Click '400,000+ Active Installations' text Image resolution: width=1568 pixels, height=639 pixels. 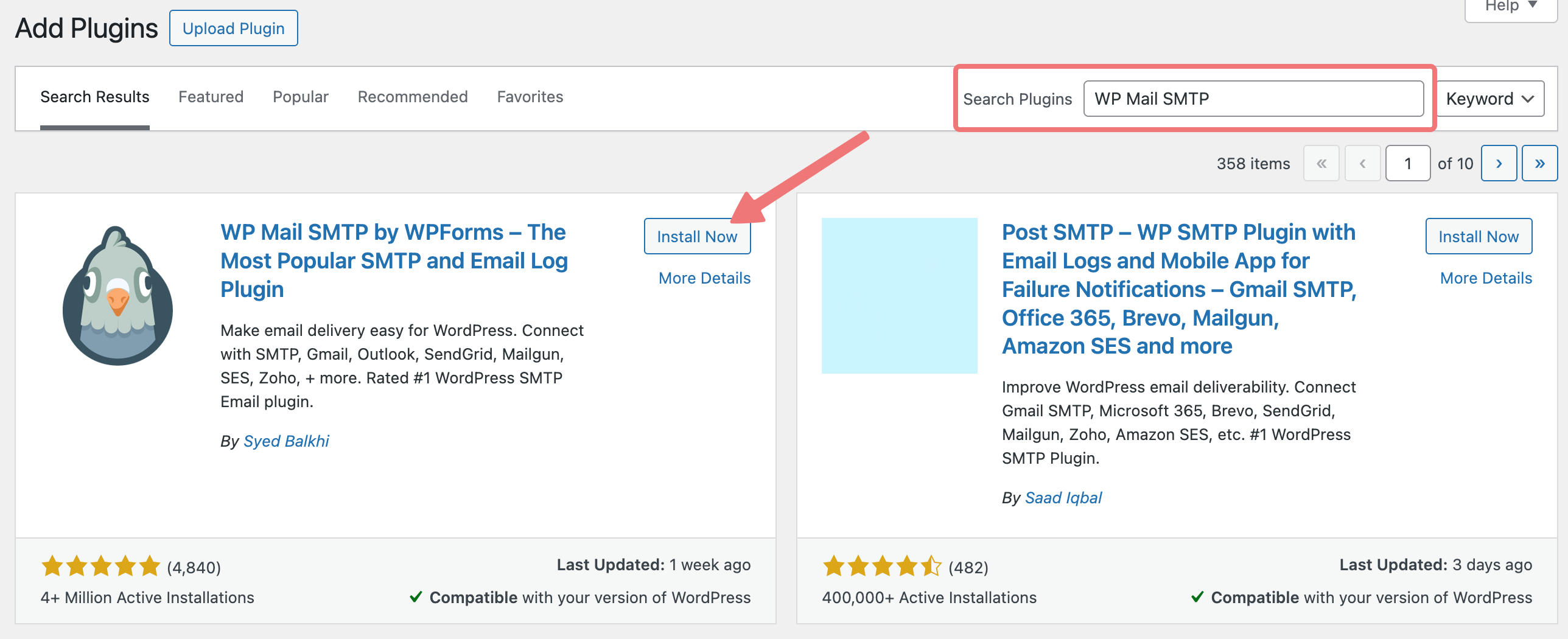929,598
